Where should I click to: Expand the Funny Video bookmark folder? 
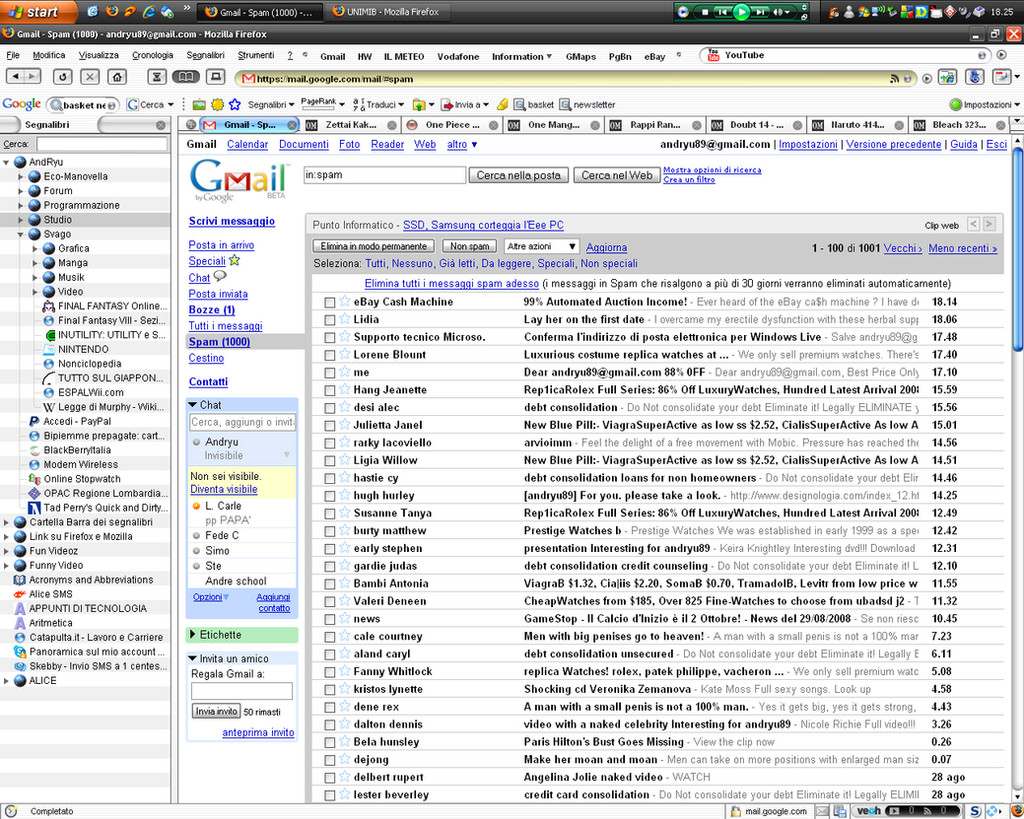click(7, 566)
